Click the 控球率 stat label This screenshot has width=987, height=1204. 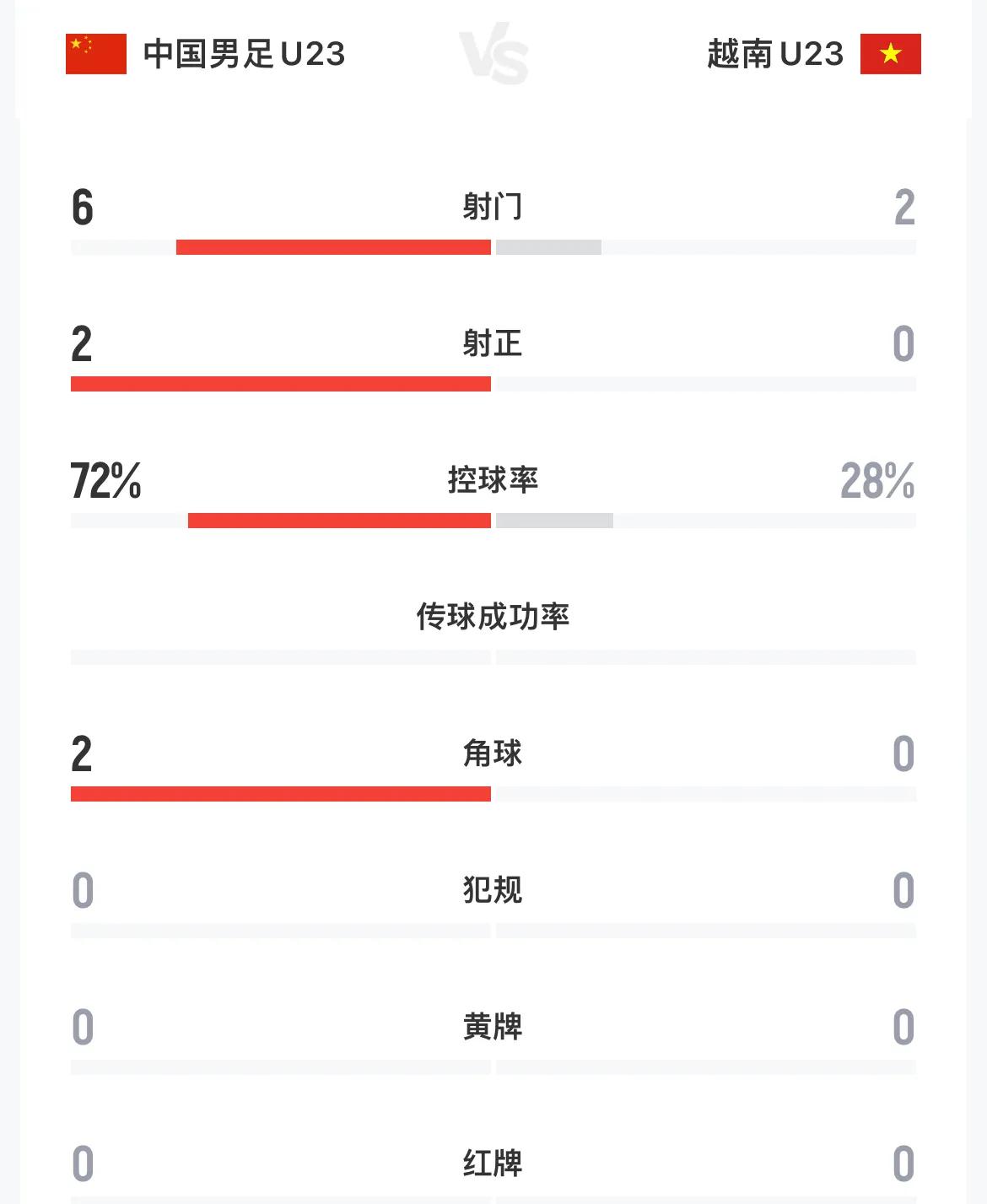click(493, 480)
